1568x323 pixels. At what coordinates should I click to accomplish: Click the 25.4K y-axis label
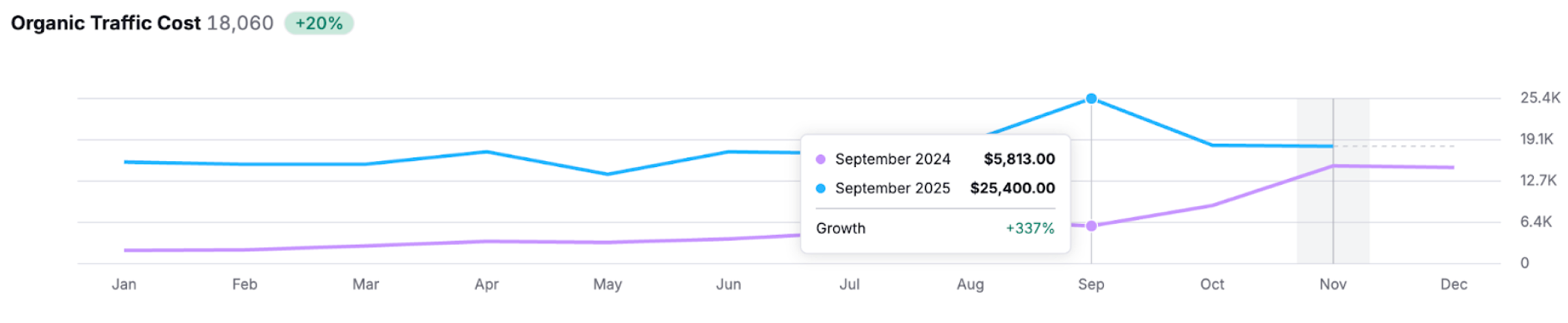tap(1540, 98)
